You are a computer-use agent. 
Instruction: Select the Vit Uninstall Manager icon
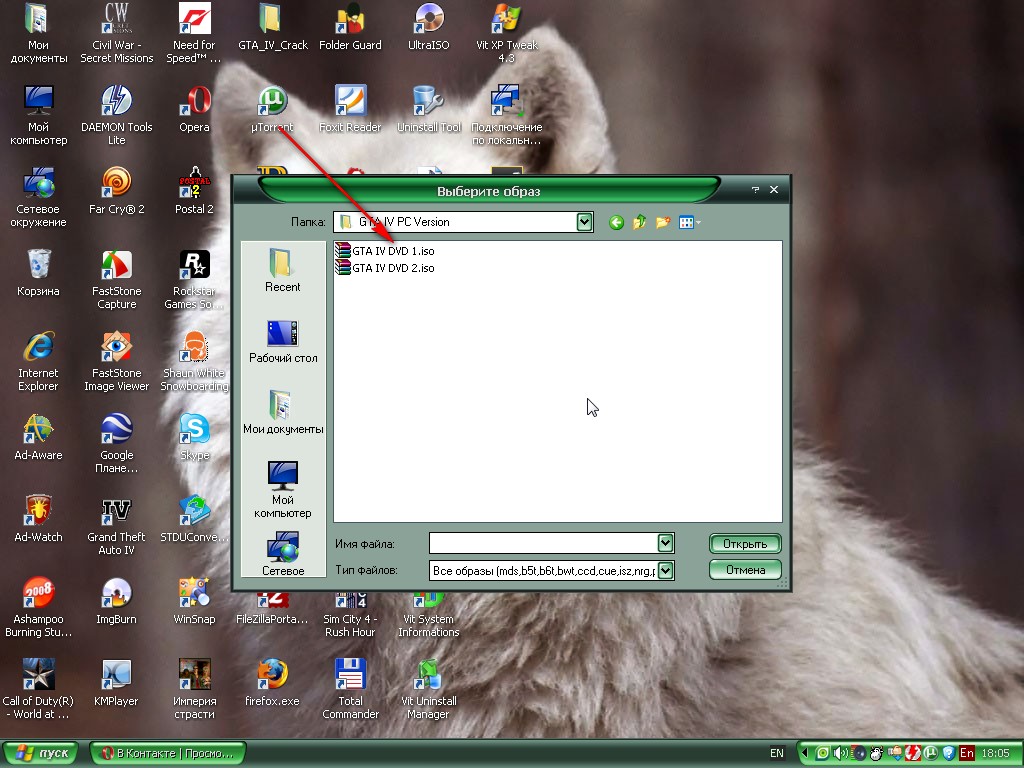pos(428,690)
